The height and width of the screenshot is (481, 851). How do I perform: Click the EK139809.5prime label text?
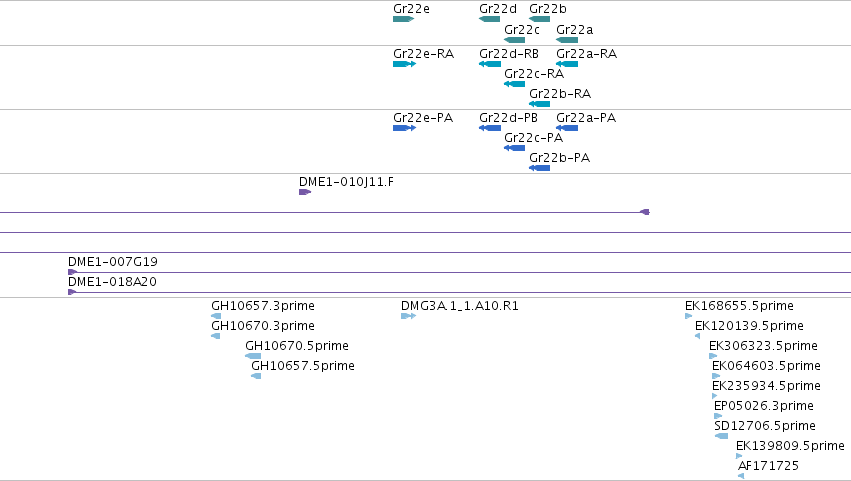pyautogui.click(x=790, y=446)
